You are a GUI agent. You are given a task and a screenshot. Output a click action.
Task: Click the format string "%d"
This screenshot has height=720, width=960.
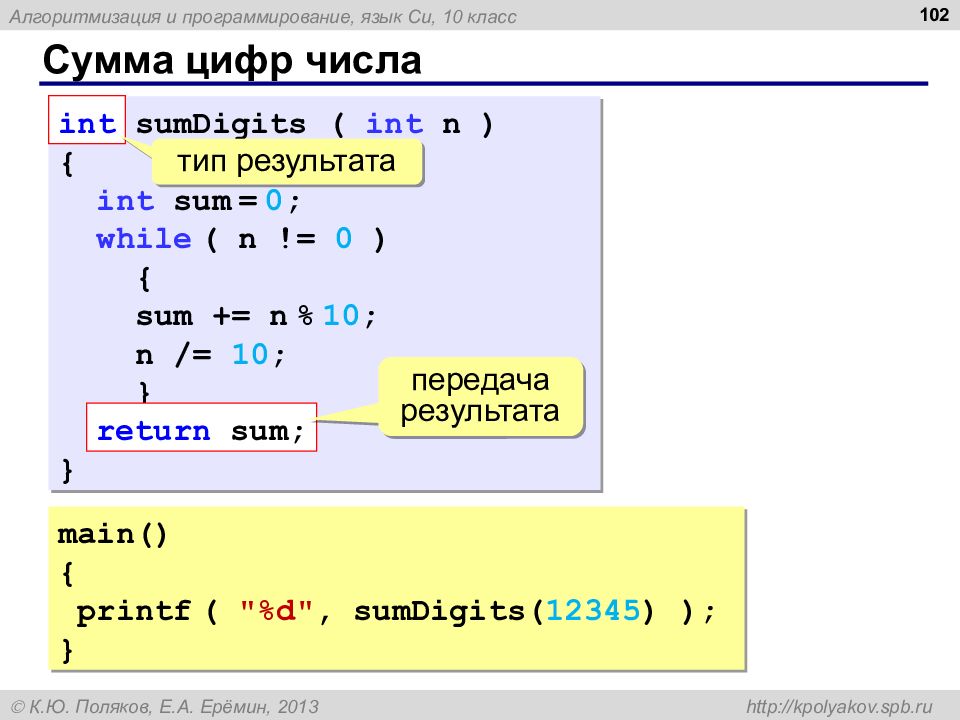277,610
